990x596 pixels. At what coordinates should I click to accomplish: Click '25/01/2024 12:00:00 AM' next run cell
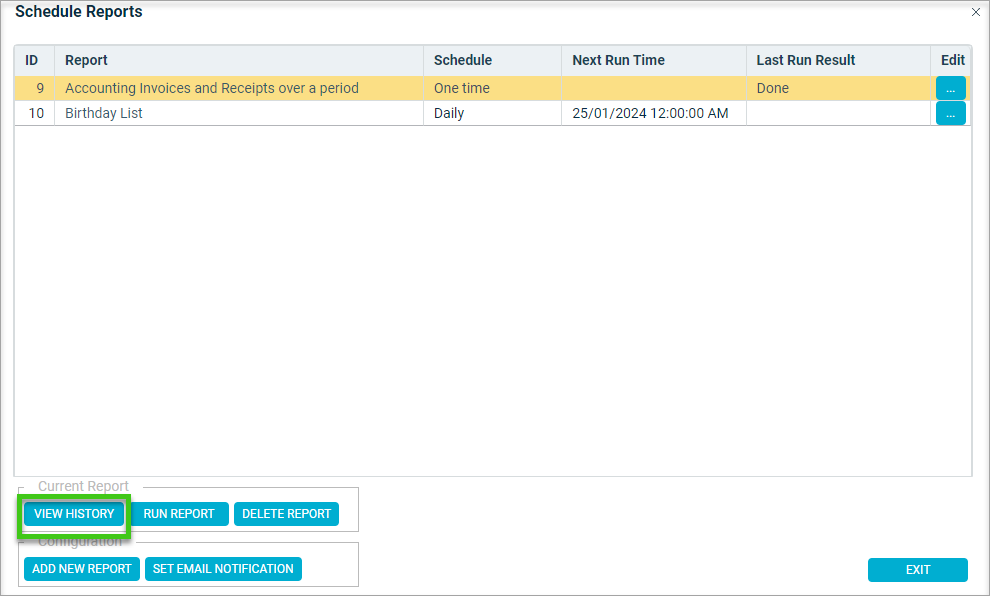point(654,114)
